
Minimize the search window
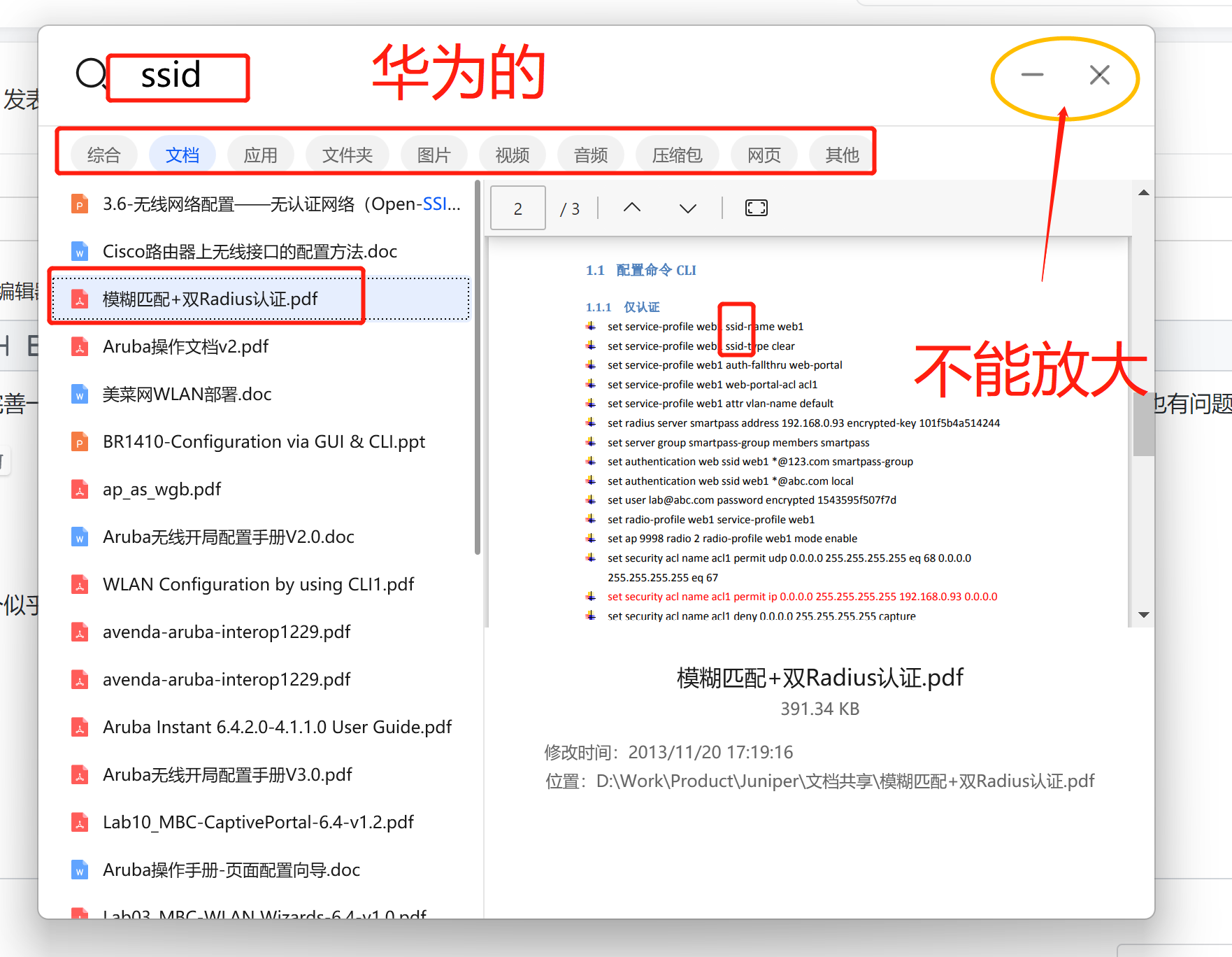[x=1033, y=74]
